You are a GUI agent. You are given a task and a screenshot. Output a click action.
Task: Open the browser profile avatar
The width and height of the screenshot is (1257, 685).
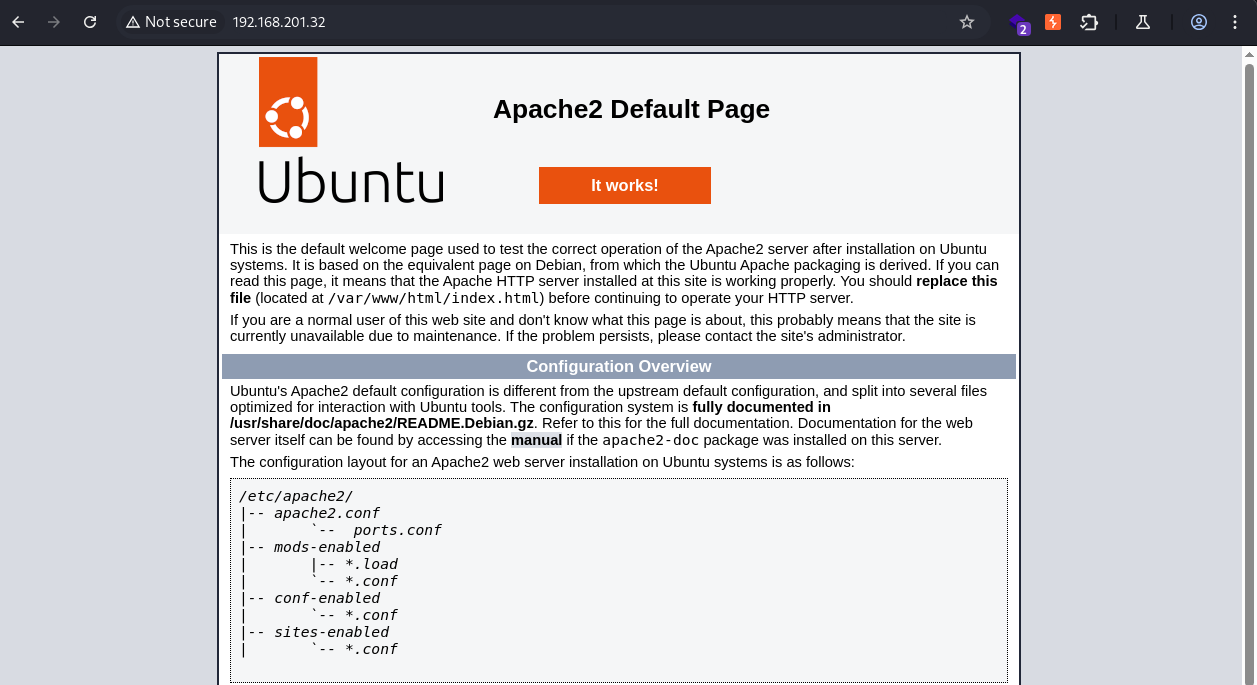1199,22
